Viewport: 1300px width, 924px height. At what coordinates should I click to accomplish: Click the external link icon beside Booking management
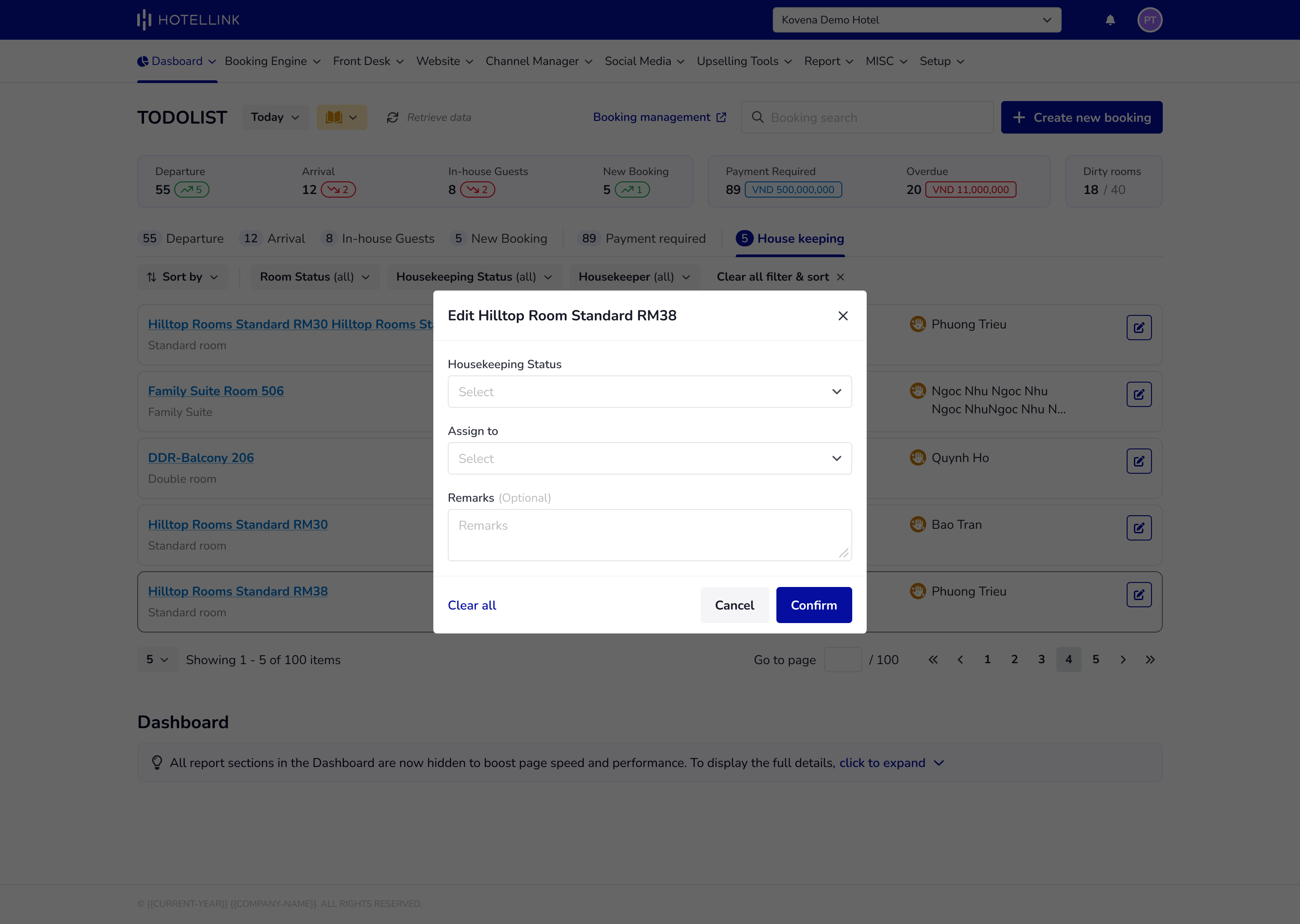(722, 117)
